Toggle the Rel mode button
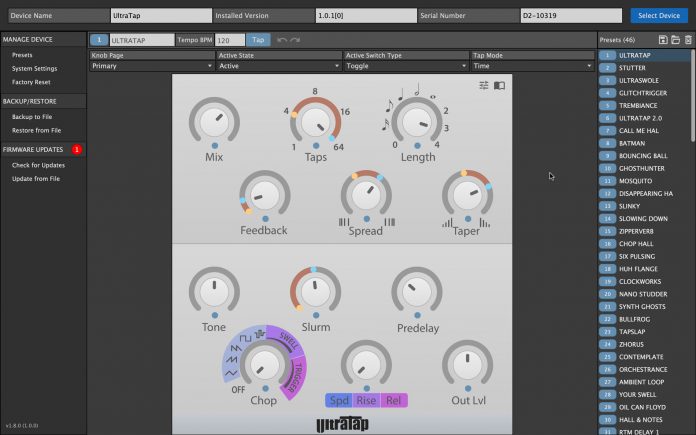The height and width of the screenshot is (435, 696). (394, 400)
